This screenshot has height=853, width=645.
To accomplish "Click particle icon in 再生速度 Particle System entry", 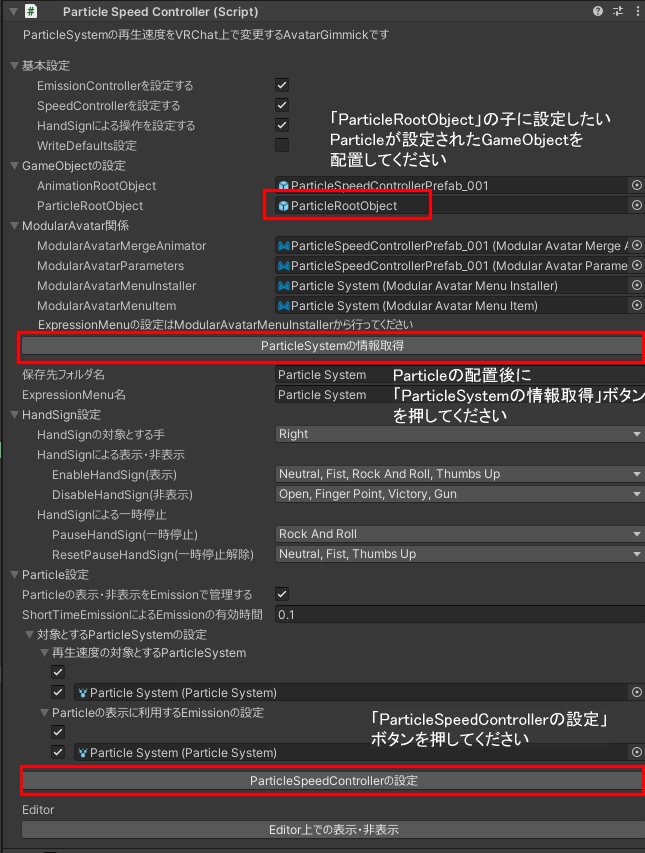I will pyautogui.click(x=83, y=693).
